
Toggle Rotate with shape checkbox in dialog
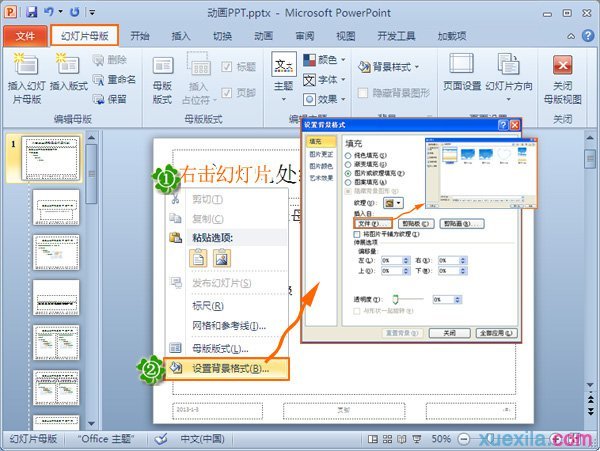coord(357,311)
